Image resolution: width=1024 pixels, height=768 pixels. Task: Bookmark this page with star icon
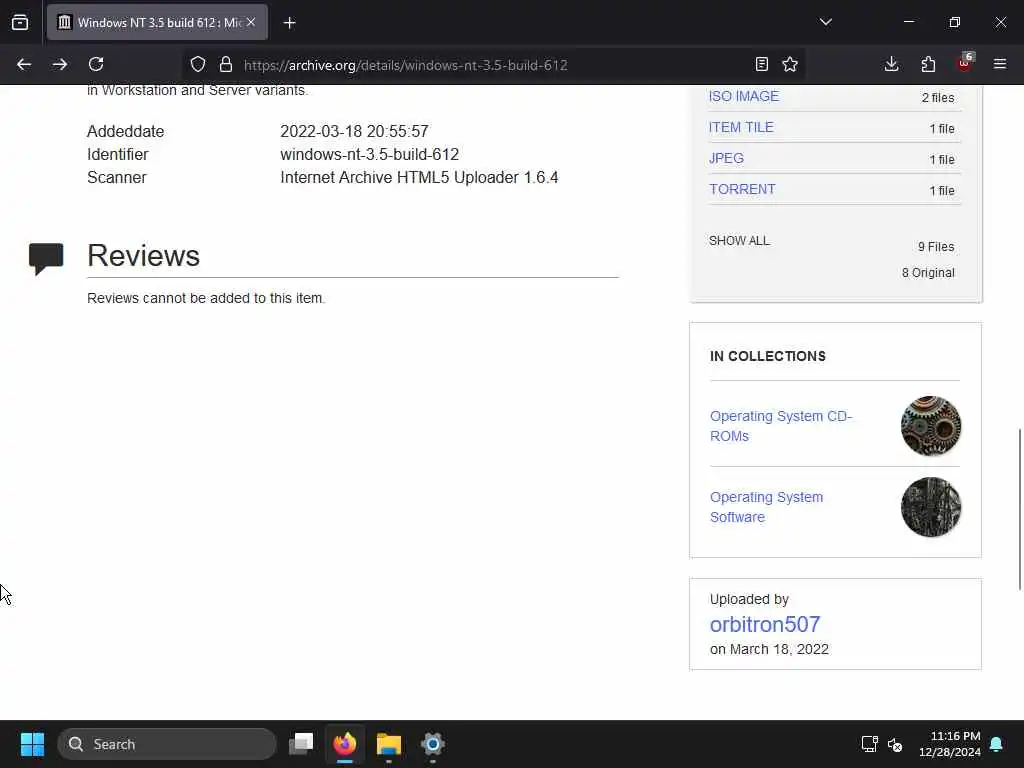[790, 64]
